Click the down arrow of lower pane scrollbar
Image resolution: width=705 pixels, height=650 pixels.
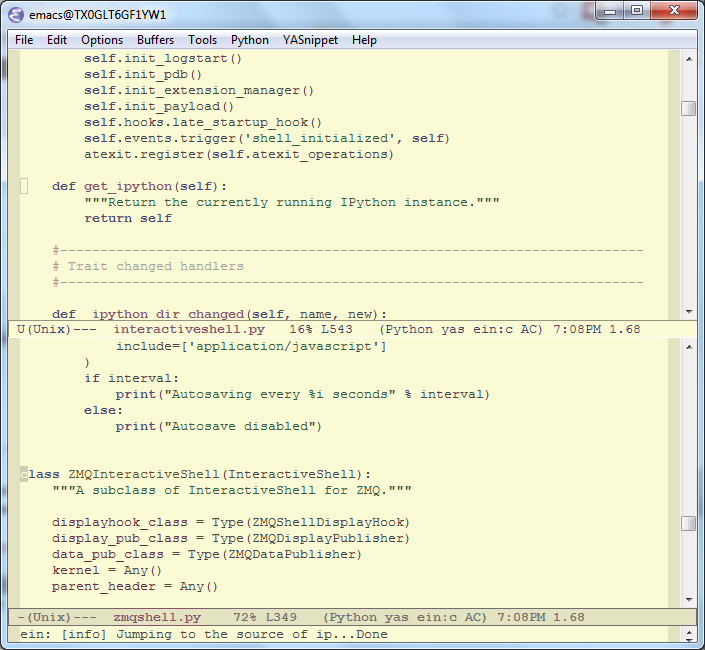(x=689, y=599)
